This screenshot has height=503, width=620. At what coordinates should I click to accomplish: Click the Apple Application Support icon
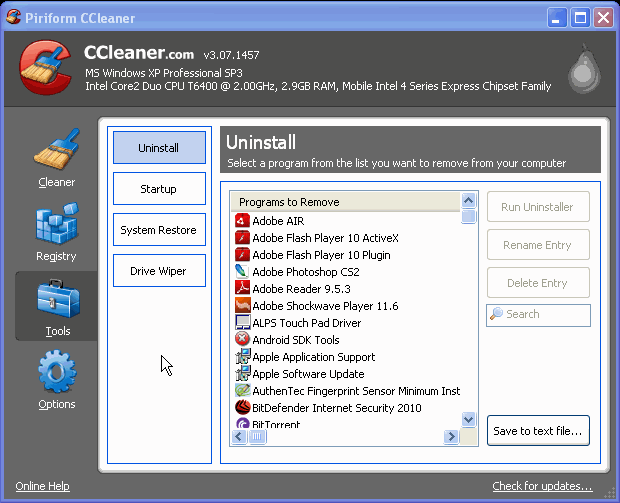242,356
